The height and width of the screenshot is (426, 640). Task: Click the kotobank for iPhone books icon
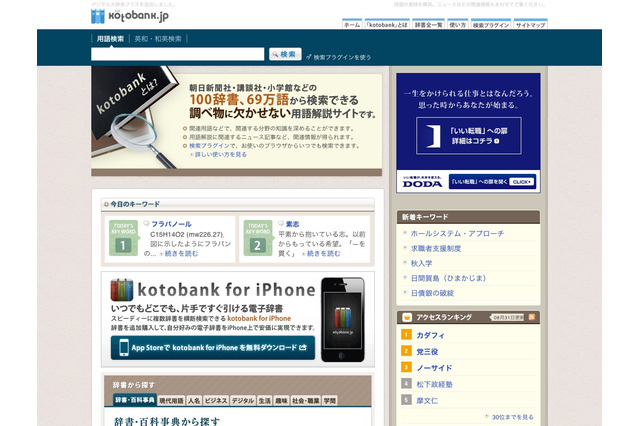pyautogui.click(x=122, y=290)
